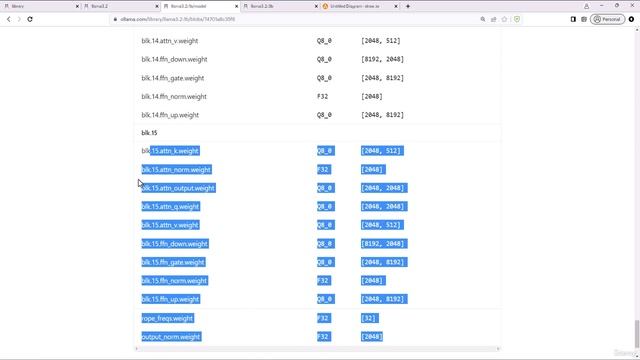Click the ollama.com address bar URL
Screen dimensions: 640x360
click(x=178, y=19)
